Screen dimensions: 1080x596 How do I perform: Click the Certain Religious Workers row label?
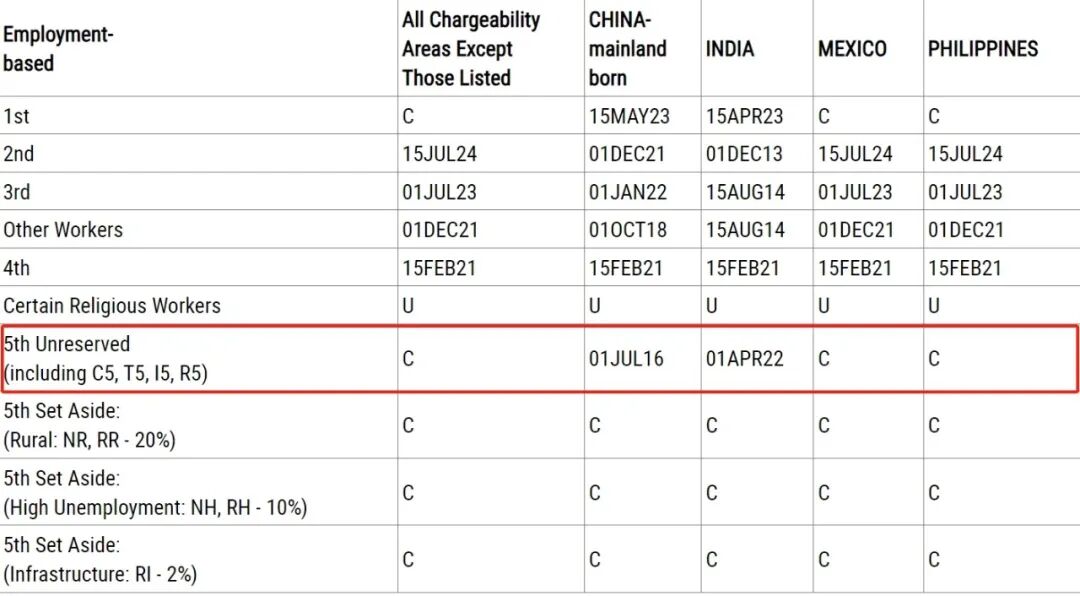coord(112,306)
